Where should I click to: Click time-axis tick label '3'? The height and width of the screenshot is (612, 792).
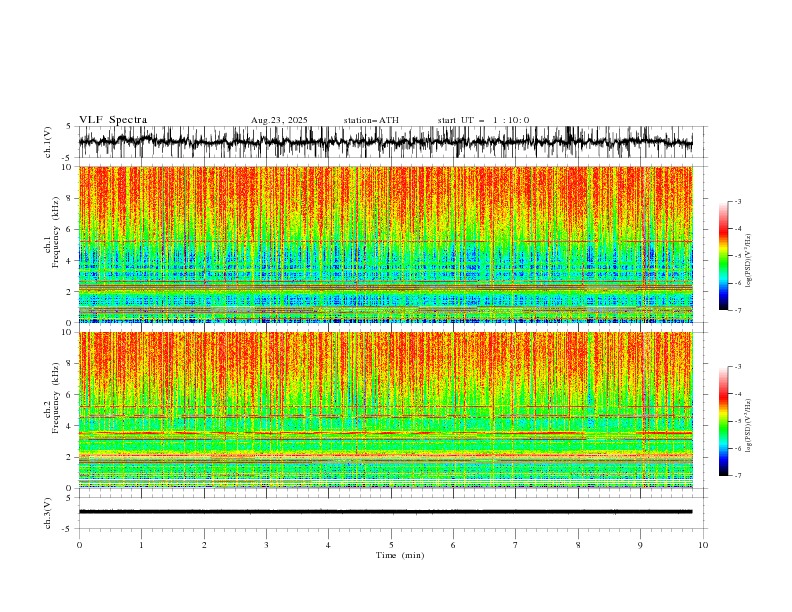tap(266, 545)
